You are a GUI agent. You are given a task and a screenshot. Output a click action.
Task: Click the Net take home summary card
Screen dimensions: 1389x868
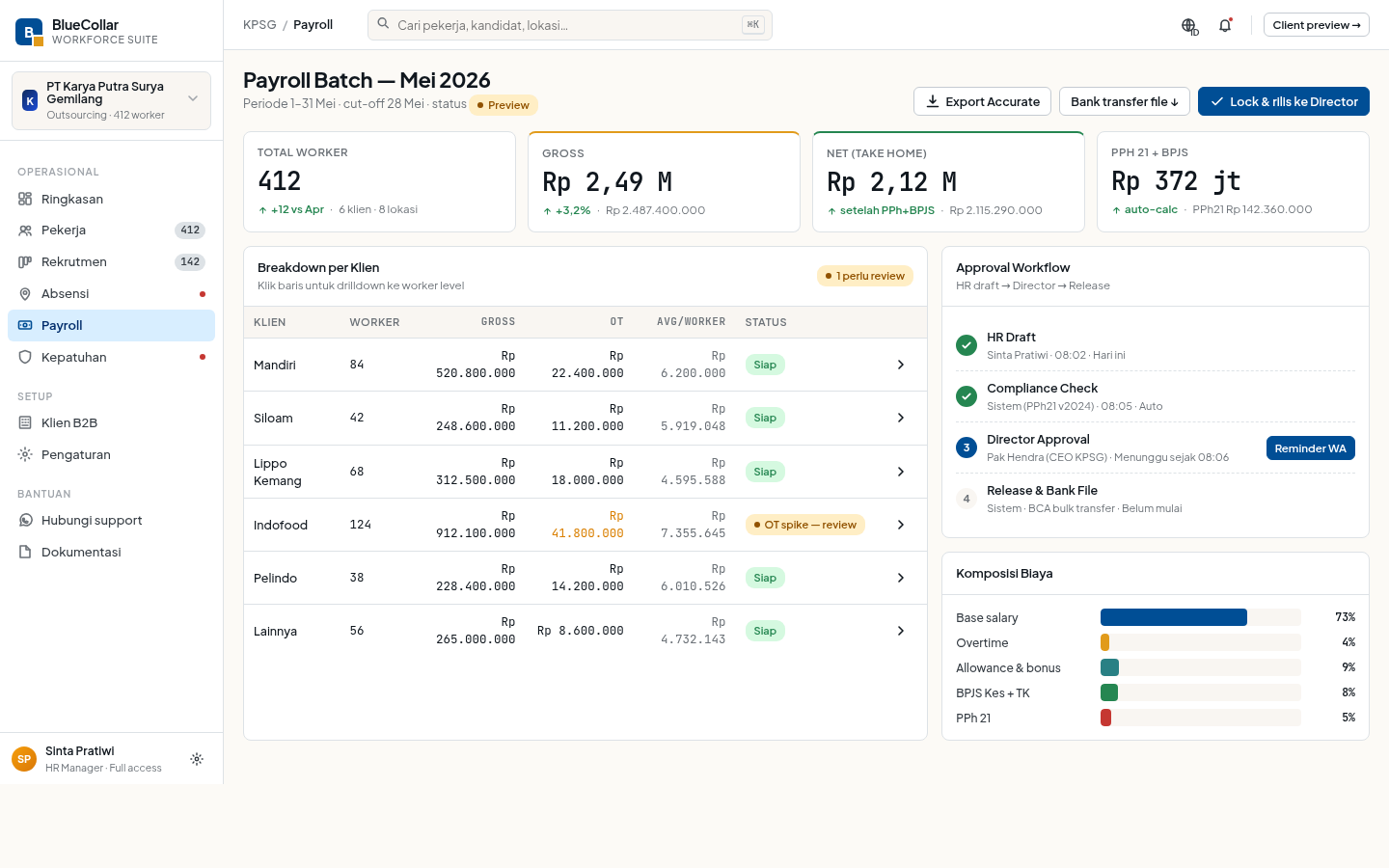(x=948, y=181)
